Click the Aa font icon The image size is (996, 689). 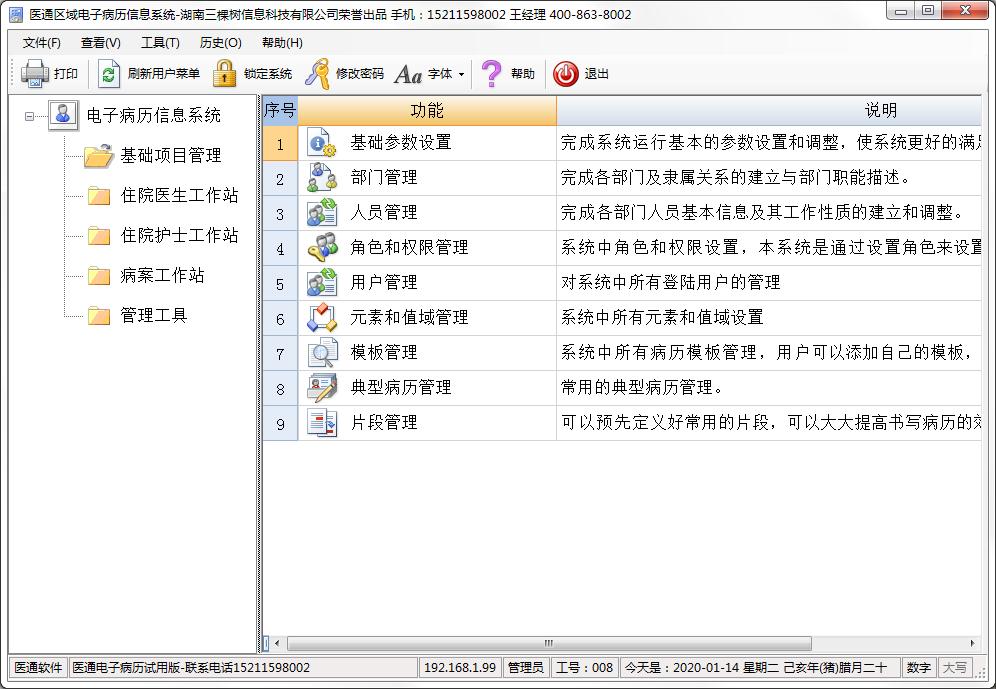[408, 74]
